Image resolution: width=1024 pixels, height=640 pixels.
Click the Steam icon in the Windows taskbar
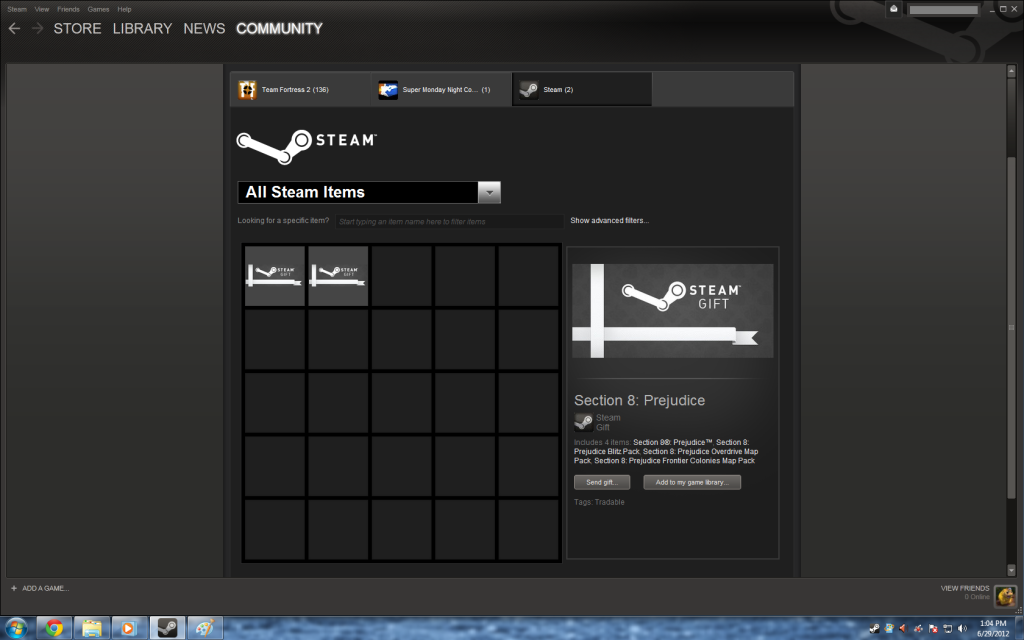coord(166,628)
